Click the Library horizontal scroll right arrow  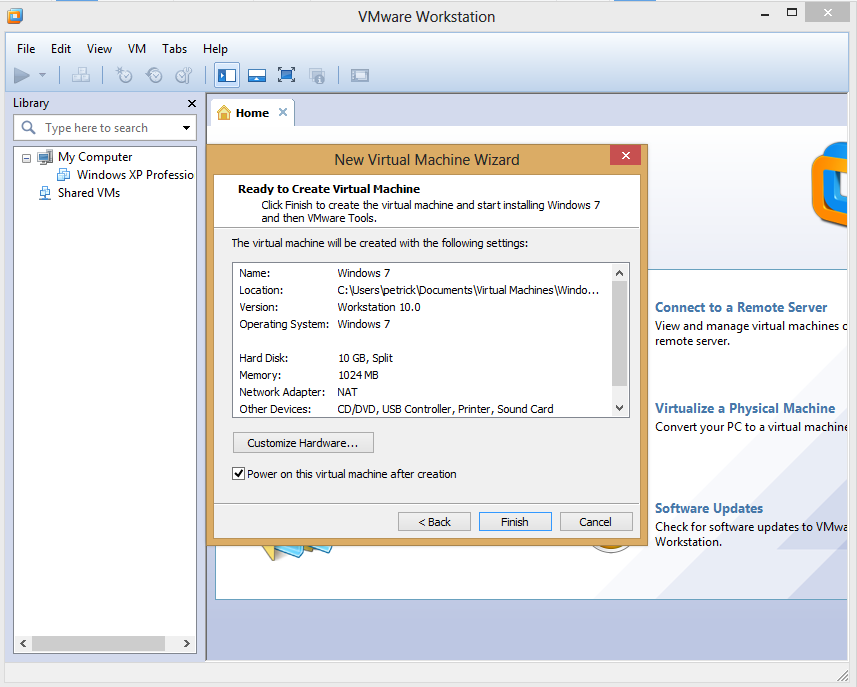186,643
